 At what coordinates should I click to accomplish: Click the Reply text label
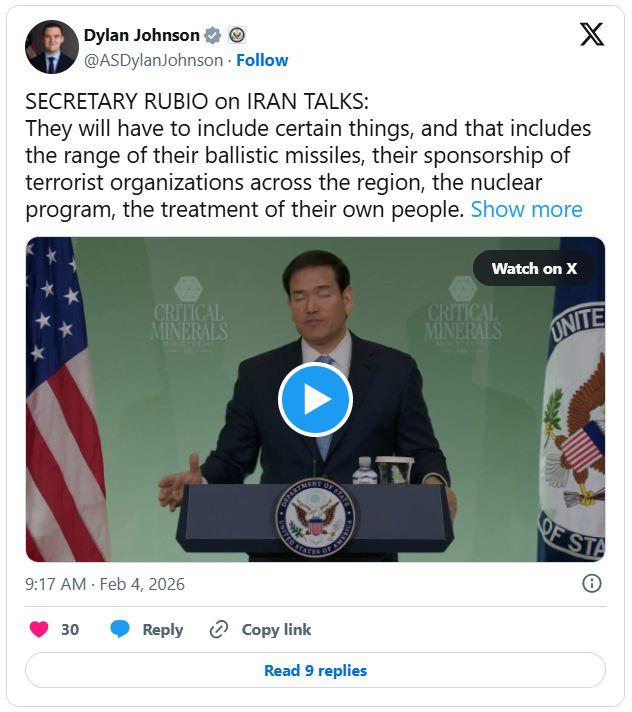pos(162,629)
